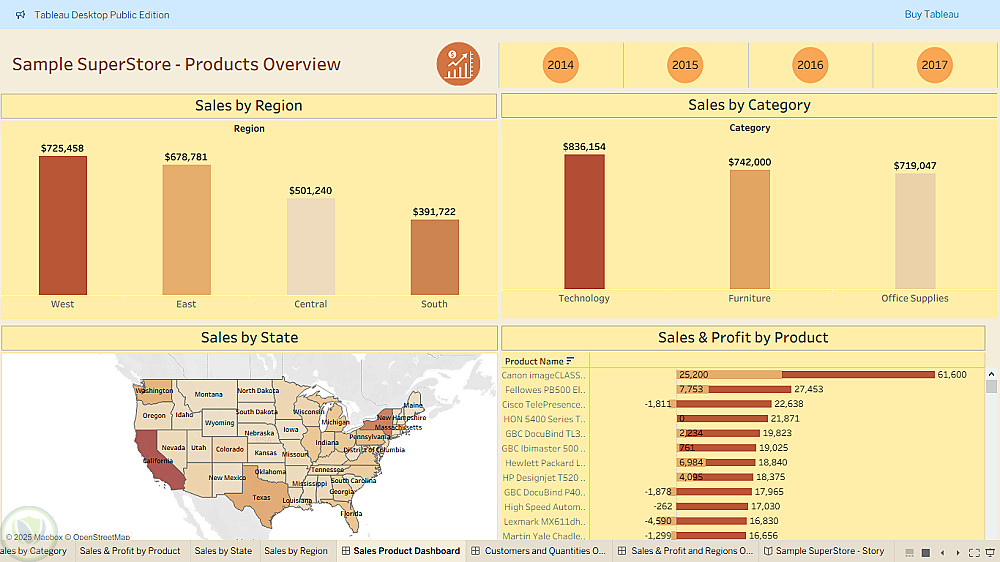Viewport: 1000px width, 562px height.
Task: Select the Sales Product Dashboard tab
Action: [401, 551]
